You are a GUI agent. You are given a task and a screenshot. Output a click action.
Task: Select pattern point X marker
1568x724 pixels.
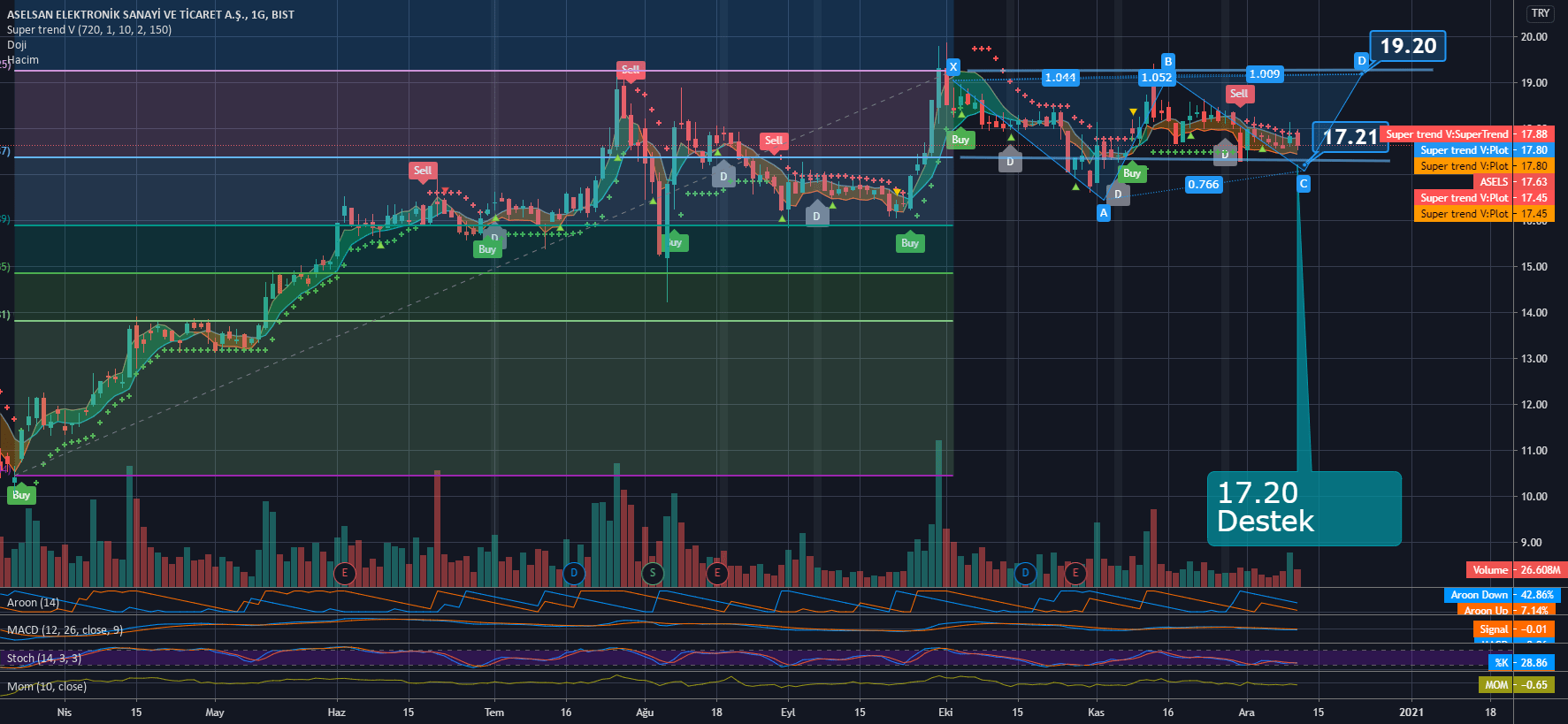pos(952,66)
